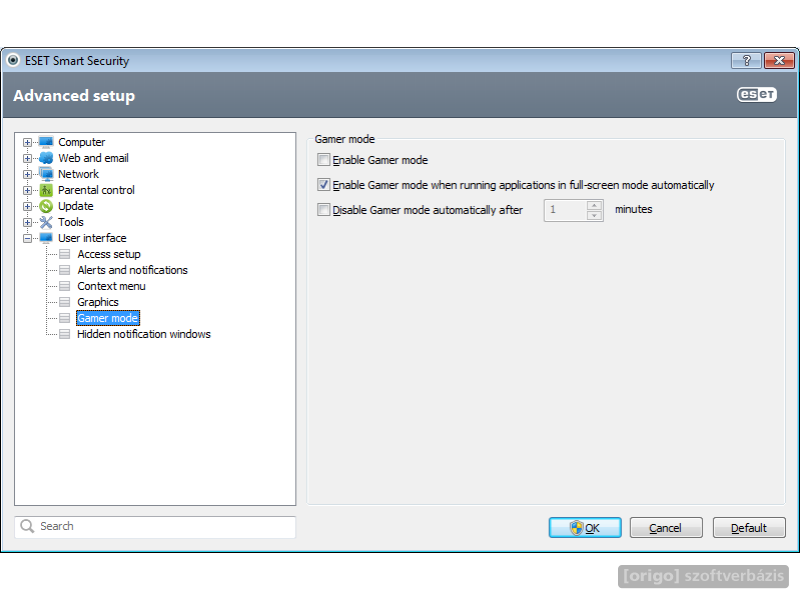Image resolution: width=800 pixels, height=600 pixels.
Task: Click the Parental control icon
Action: [x=46, y=190]
